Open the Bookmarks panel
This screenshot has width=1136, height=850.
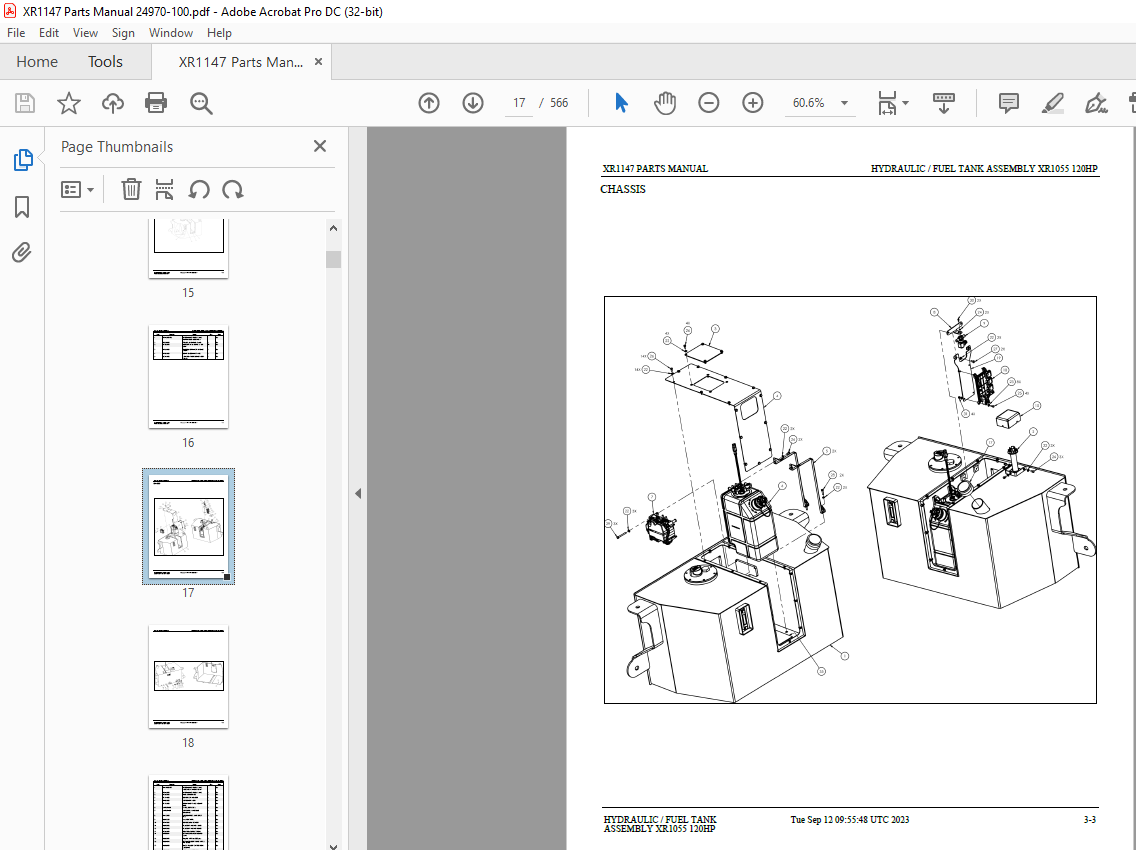pos(22,207)
